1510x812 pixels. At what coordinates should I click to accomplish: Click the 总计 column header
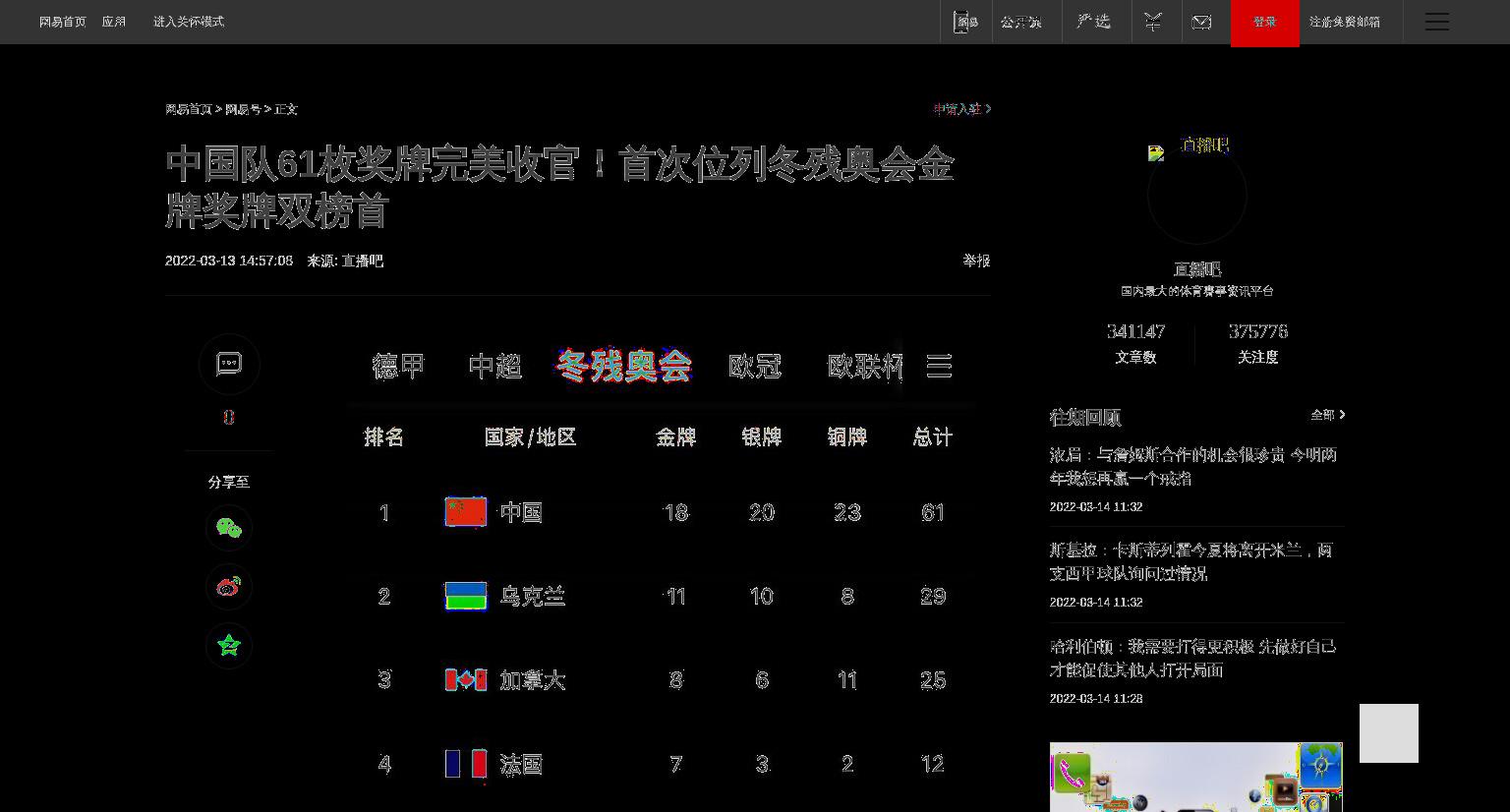(933, 436)
